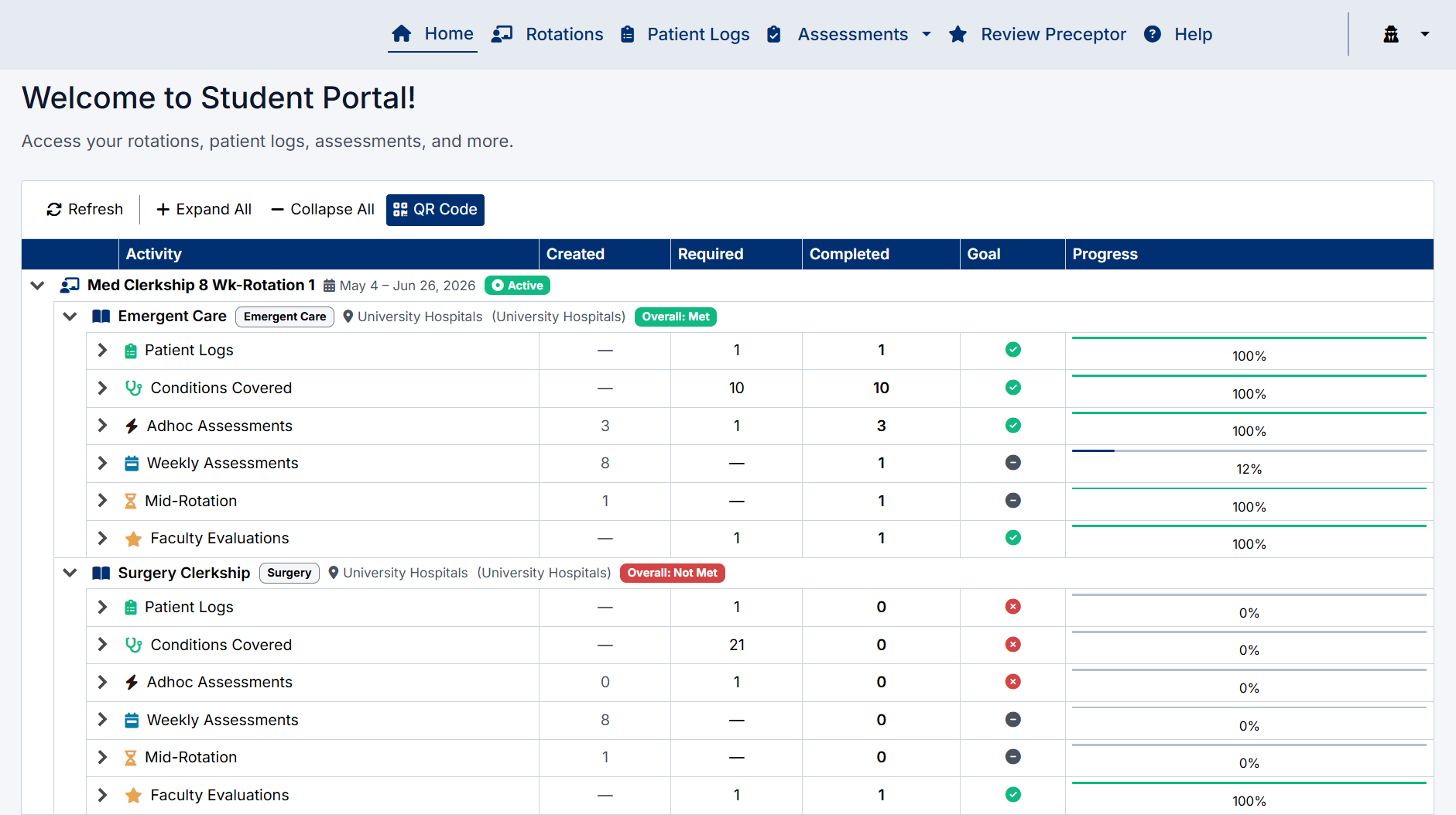Click Emergent Care Mid-Rotation hourglass icon
Viewport: 1456px width, 815px height.
tap(131, 502)
